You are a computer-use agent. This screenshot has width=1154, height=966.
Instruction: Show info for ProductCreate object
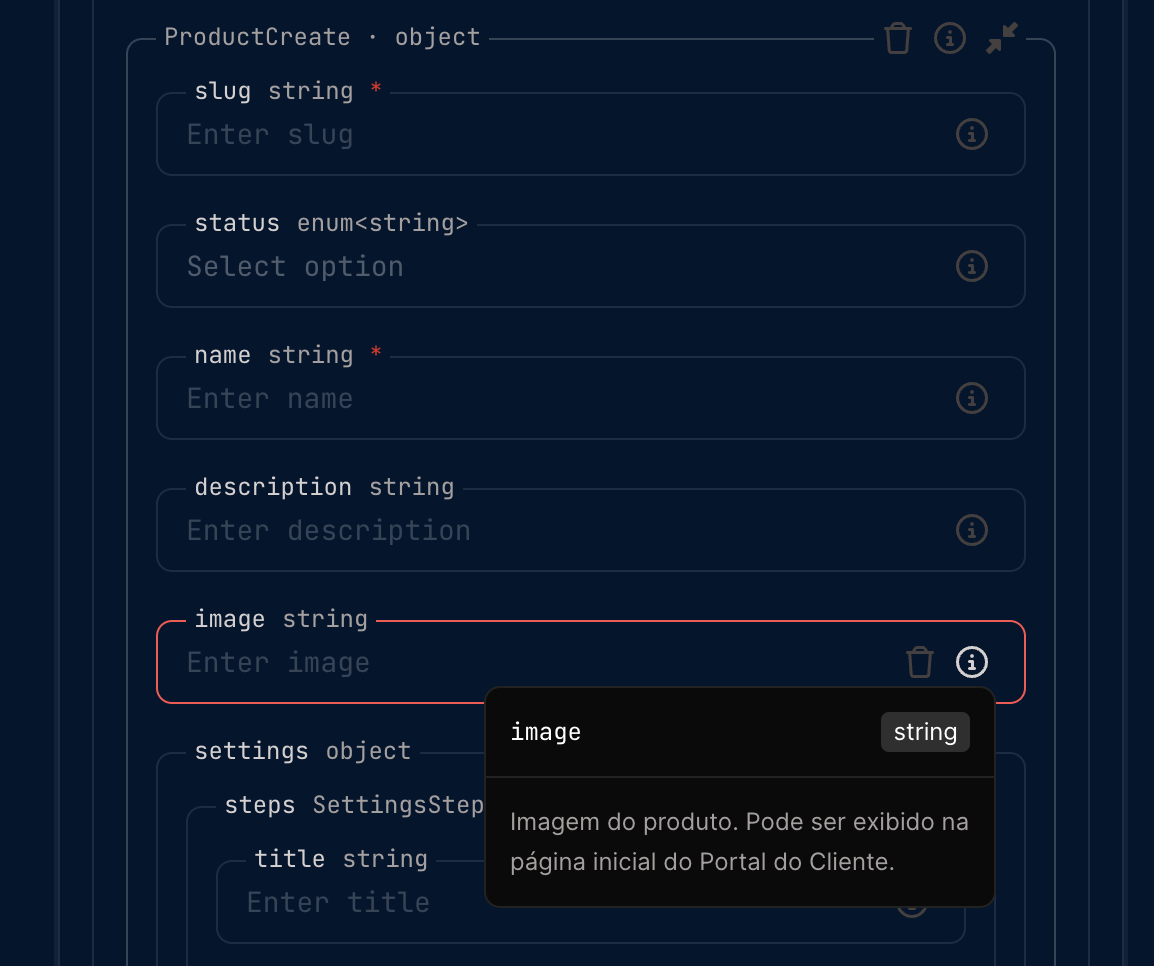click(x=949, y=39)
